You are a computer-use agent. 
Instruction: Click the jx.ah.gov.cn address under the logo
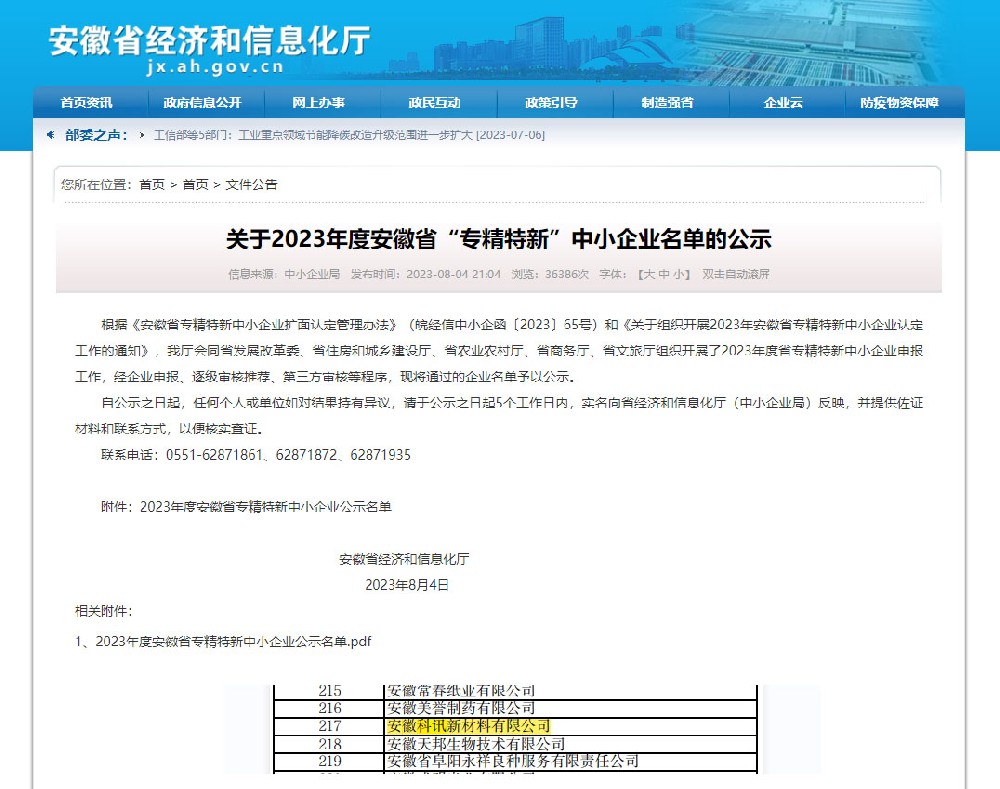(215, 67)
